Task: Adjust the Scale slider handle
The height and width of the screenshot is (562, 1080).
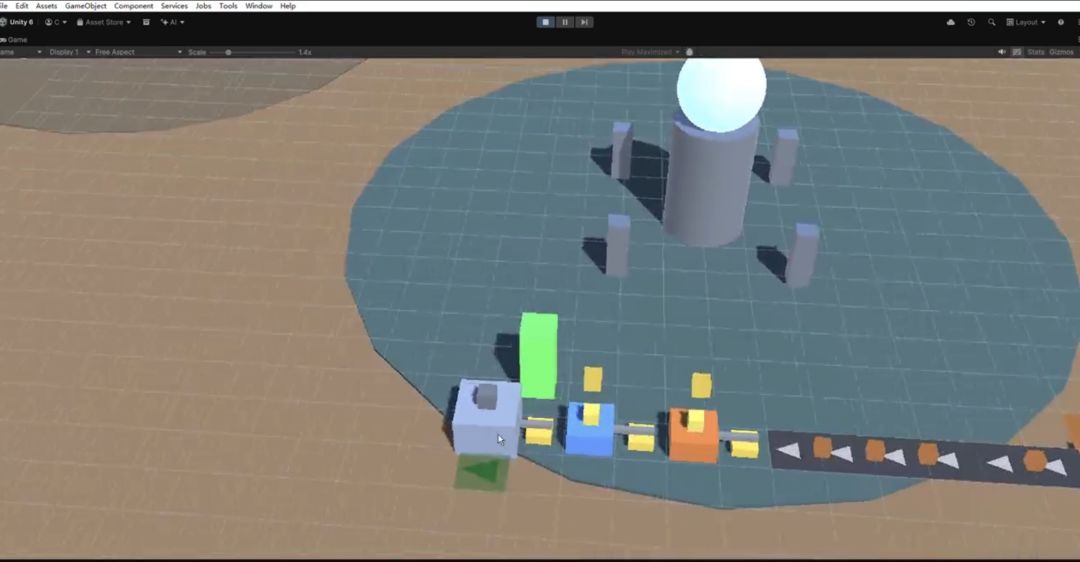Action: point(228,52)
